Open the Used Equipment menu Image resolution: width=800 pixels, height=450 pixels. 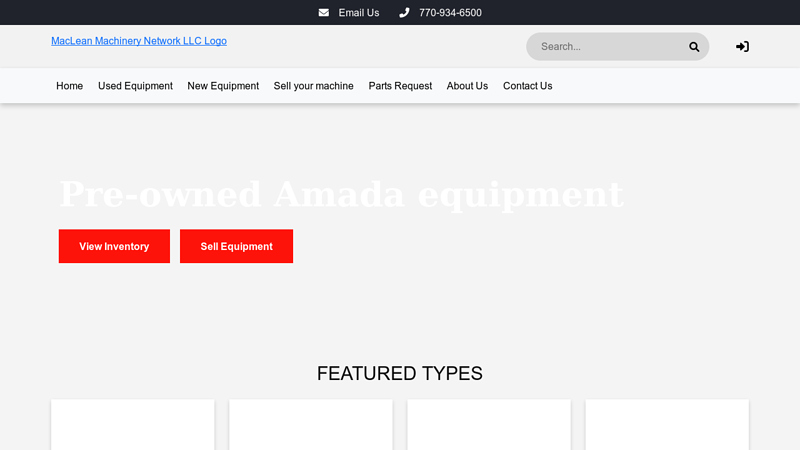tap(135, 86)
